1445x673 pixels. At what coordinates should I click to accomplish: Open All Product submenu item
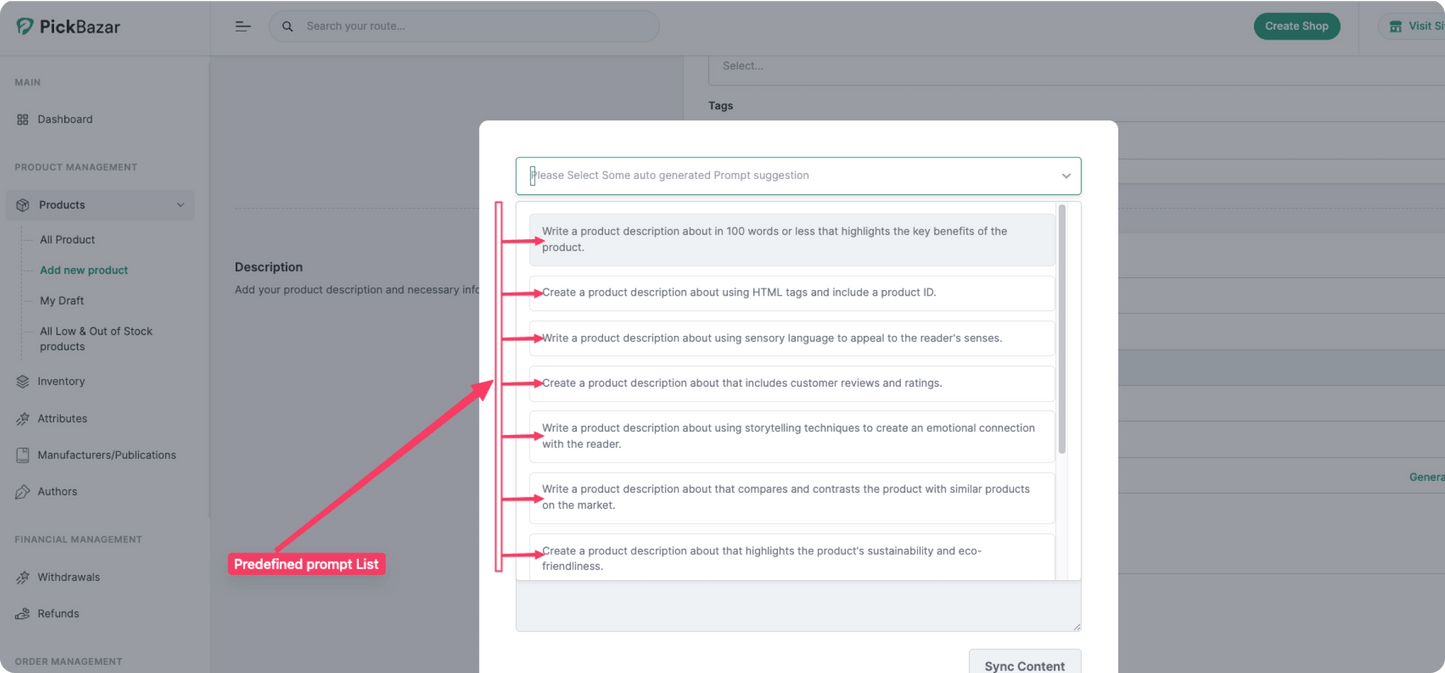coord(67,240)
